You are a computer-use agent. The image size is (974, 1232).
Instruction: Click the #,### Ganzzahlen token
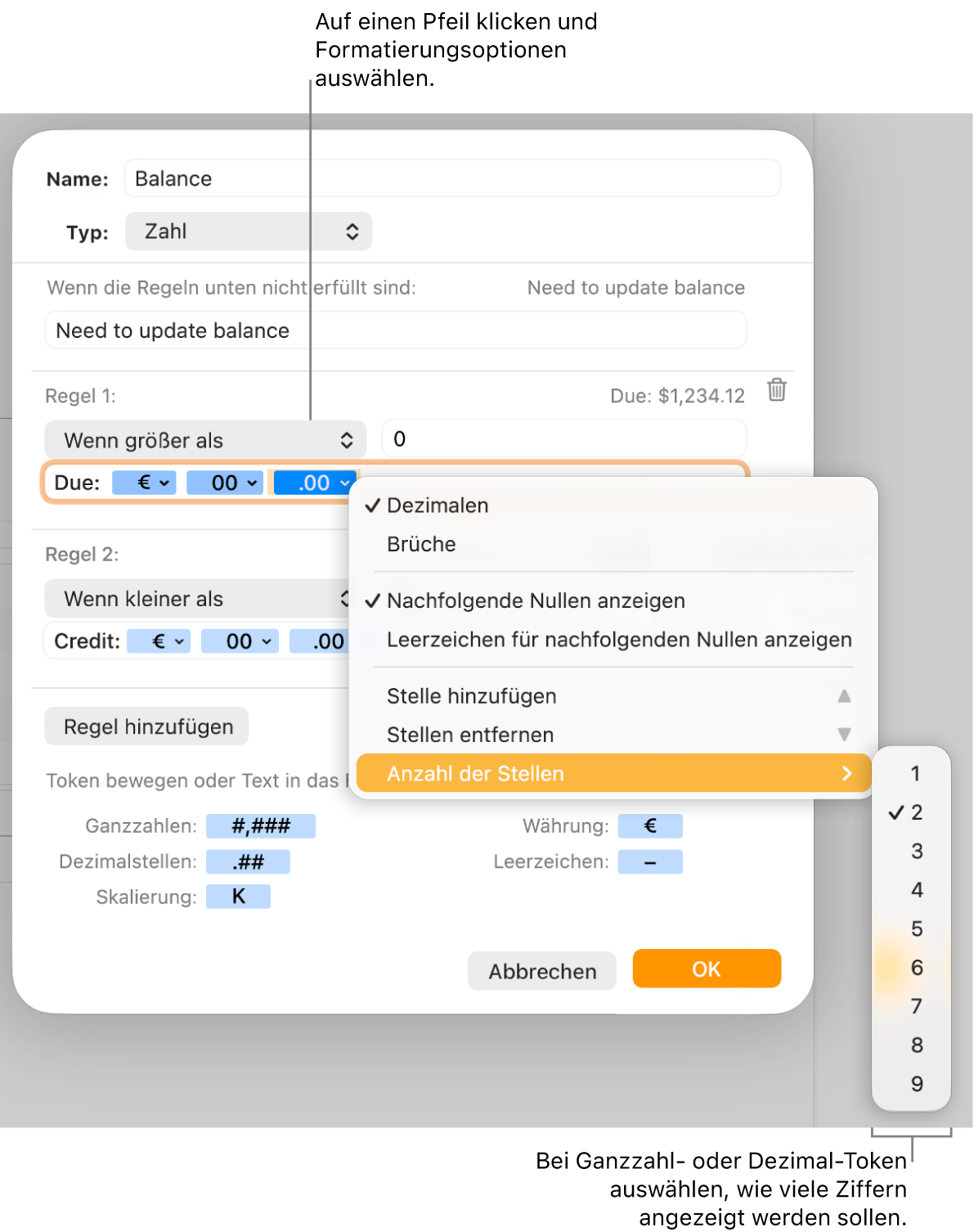click(261, 826)
